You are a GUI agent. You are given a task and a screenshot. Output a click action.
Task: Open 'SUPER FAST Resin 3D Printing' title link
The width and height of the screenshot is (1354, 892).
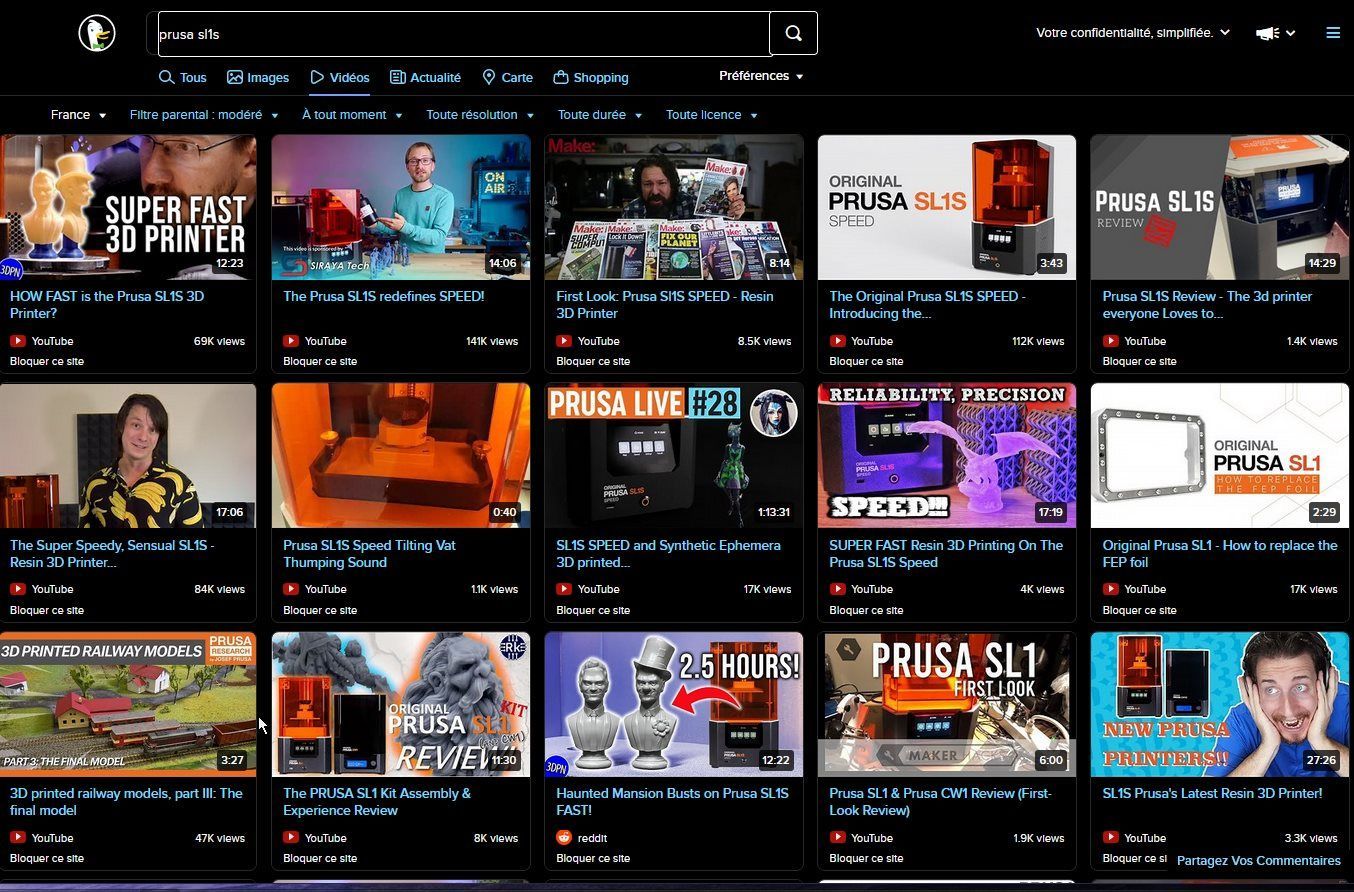[946, 554]
